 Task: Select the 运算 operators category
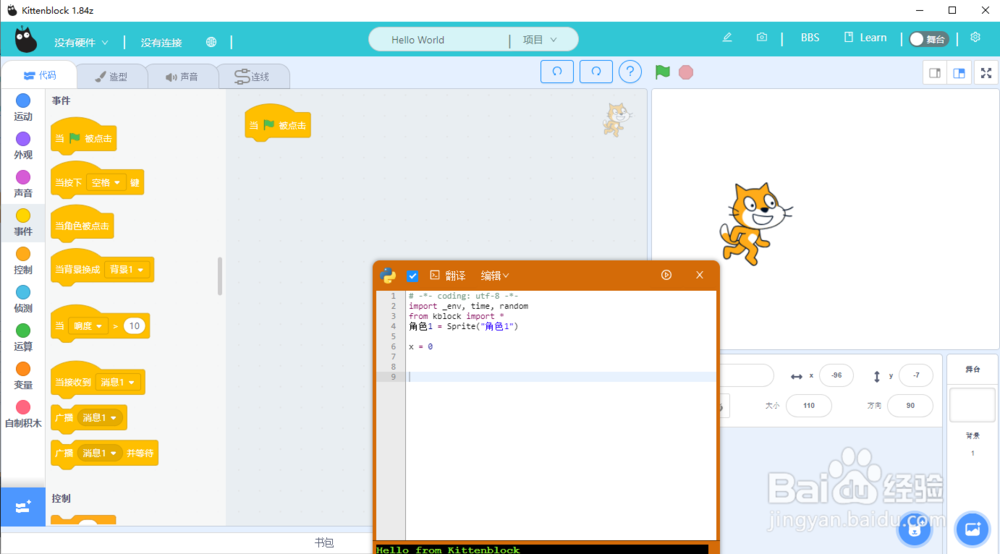23,337
